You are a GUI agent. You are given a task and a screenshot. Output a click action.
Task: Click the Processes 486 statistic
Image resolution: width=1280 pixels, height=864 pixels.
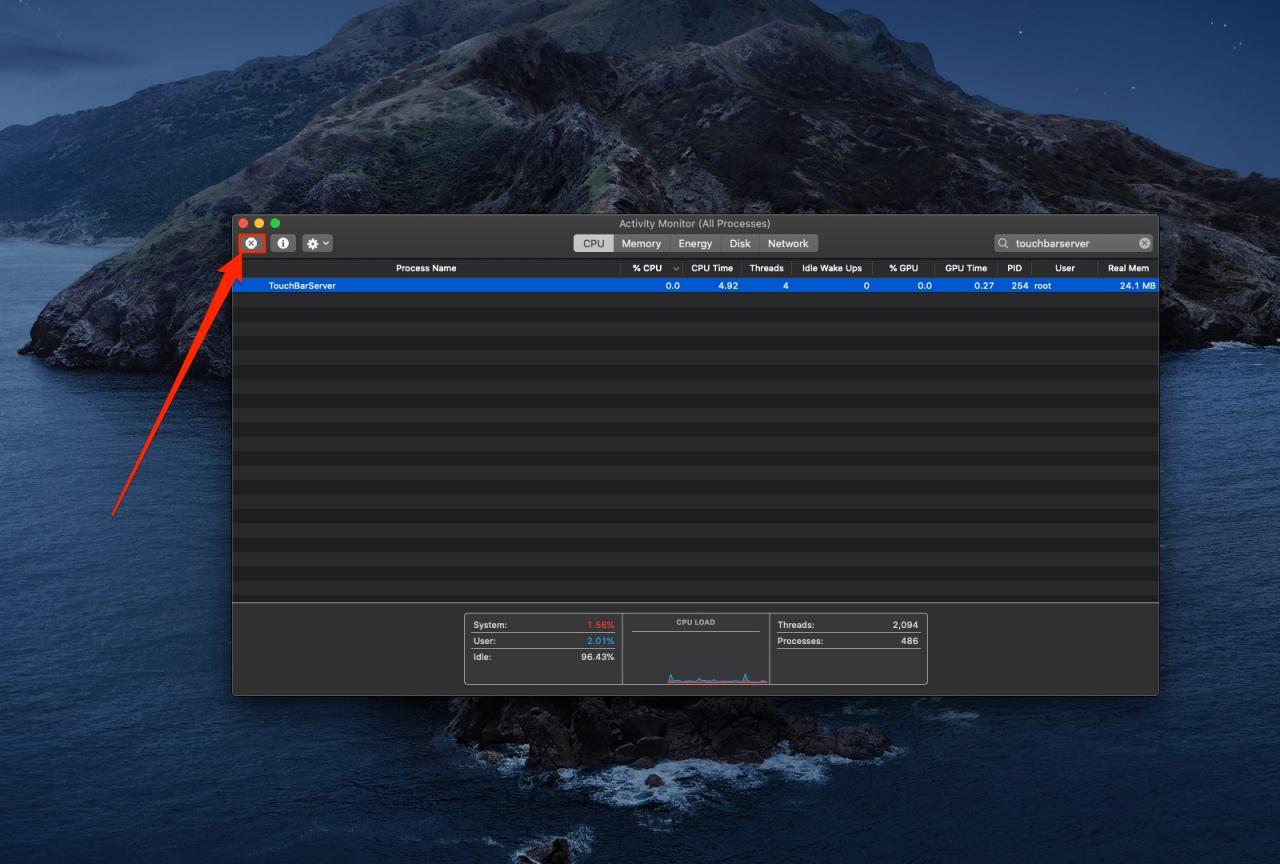point(848,641)
